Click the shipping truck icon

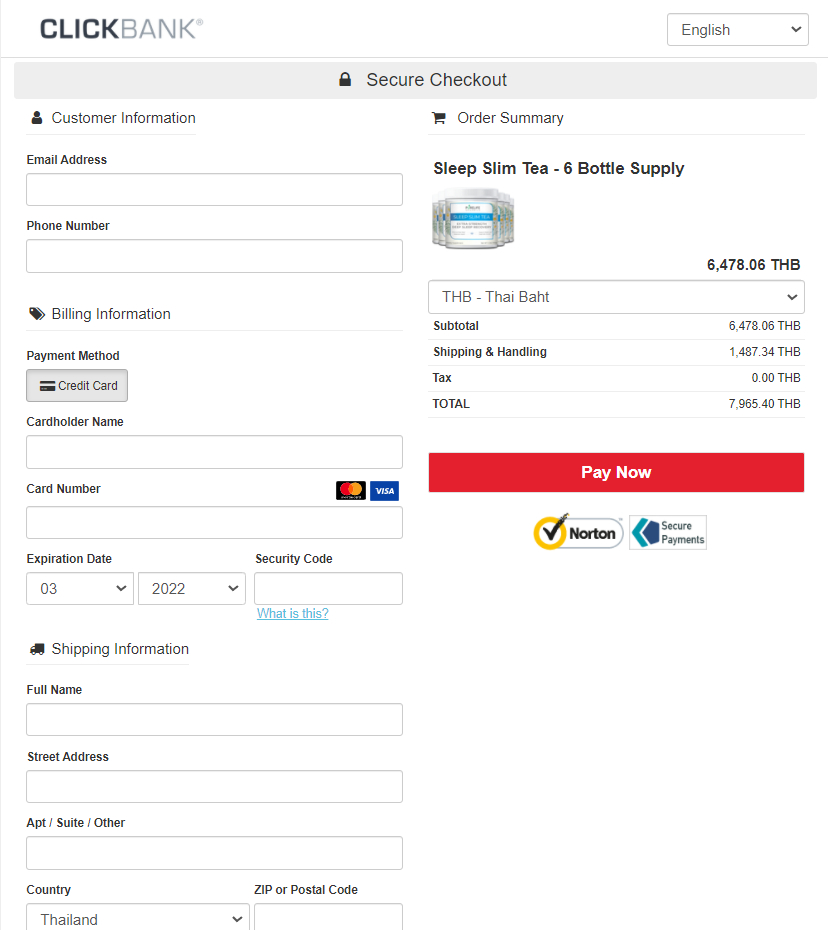[37, 649]
